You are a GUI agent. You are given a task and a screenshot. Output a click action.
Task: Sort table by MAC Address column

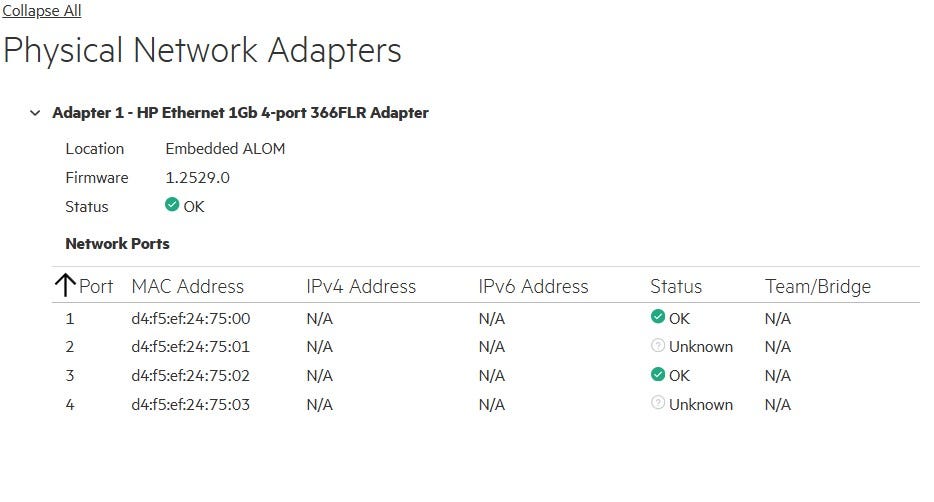pyautogui.click(x=188, y=286)
